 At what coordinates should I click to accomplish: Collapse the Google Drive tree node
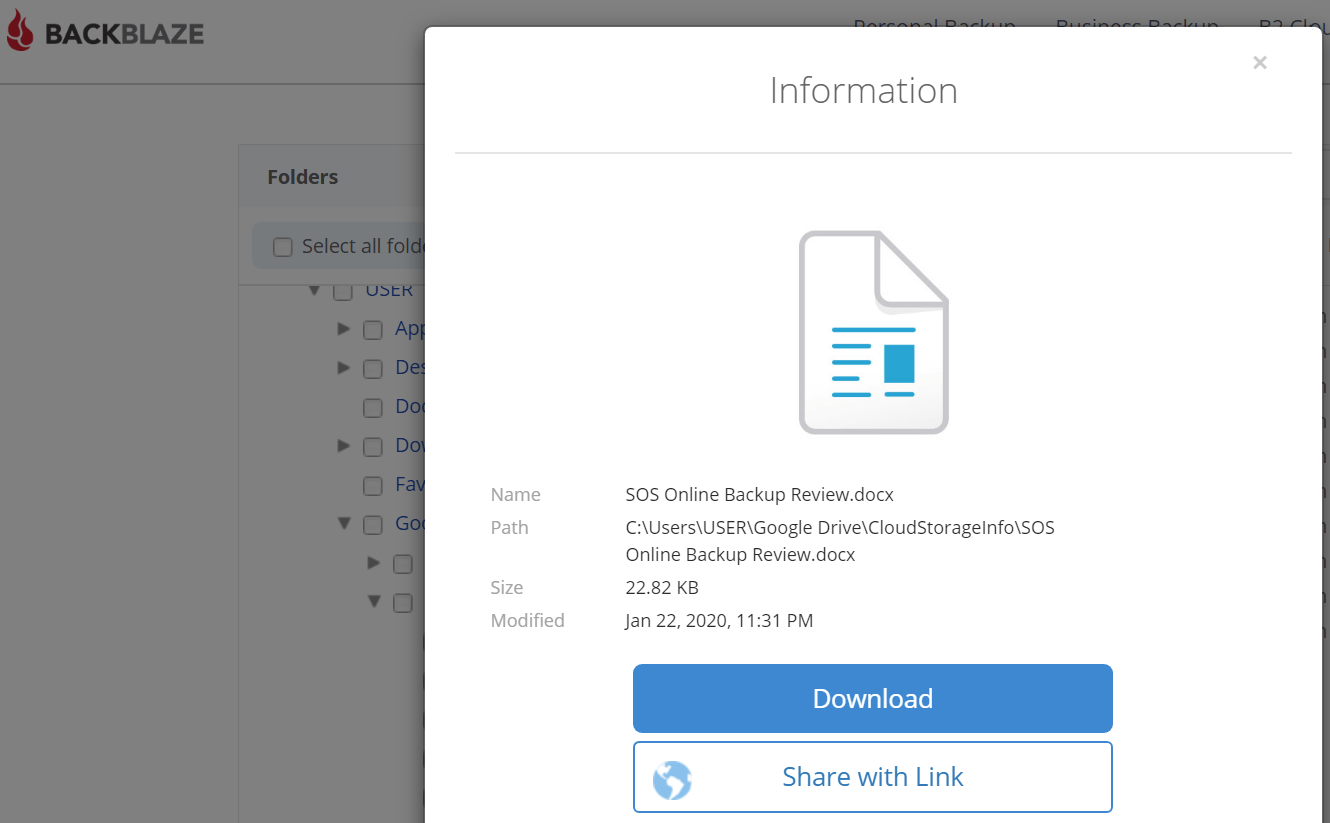click(344, 523)
